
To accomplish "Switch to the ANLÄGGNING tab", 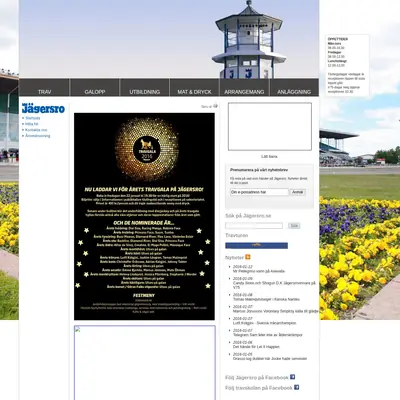I will (x=294, y=88).
